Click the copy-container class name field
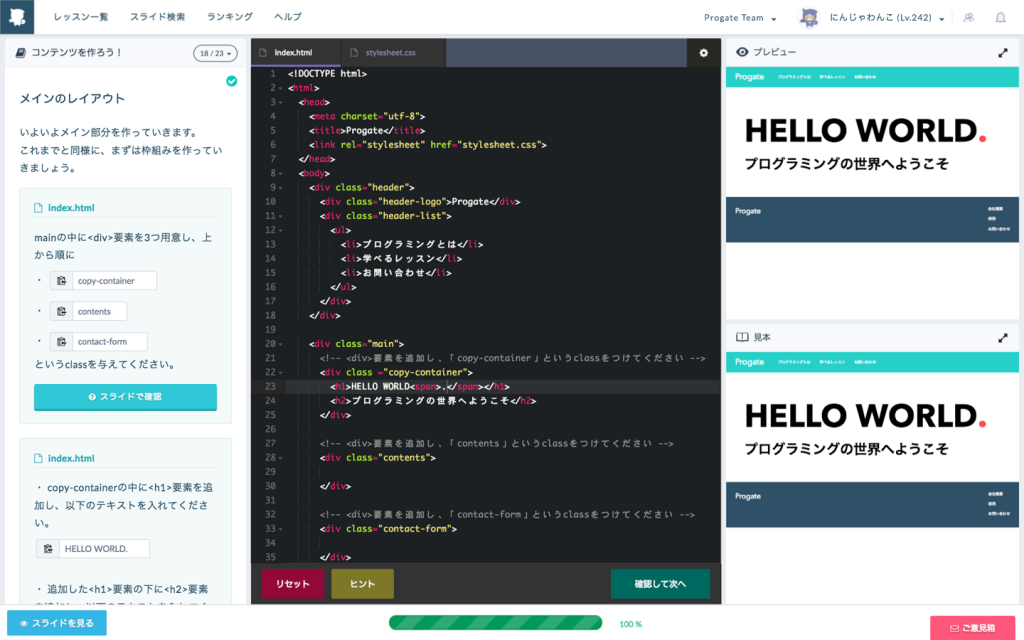This screenshot has width=1024, height=640. [x=114, y=281]
